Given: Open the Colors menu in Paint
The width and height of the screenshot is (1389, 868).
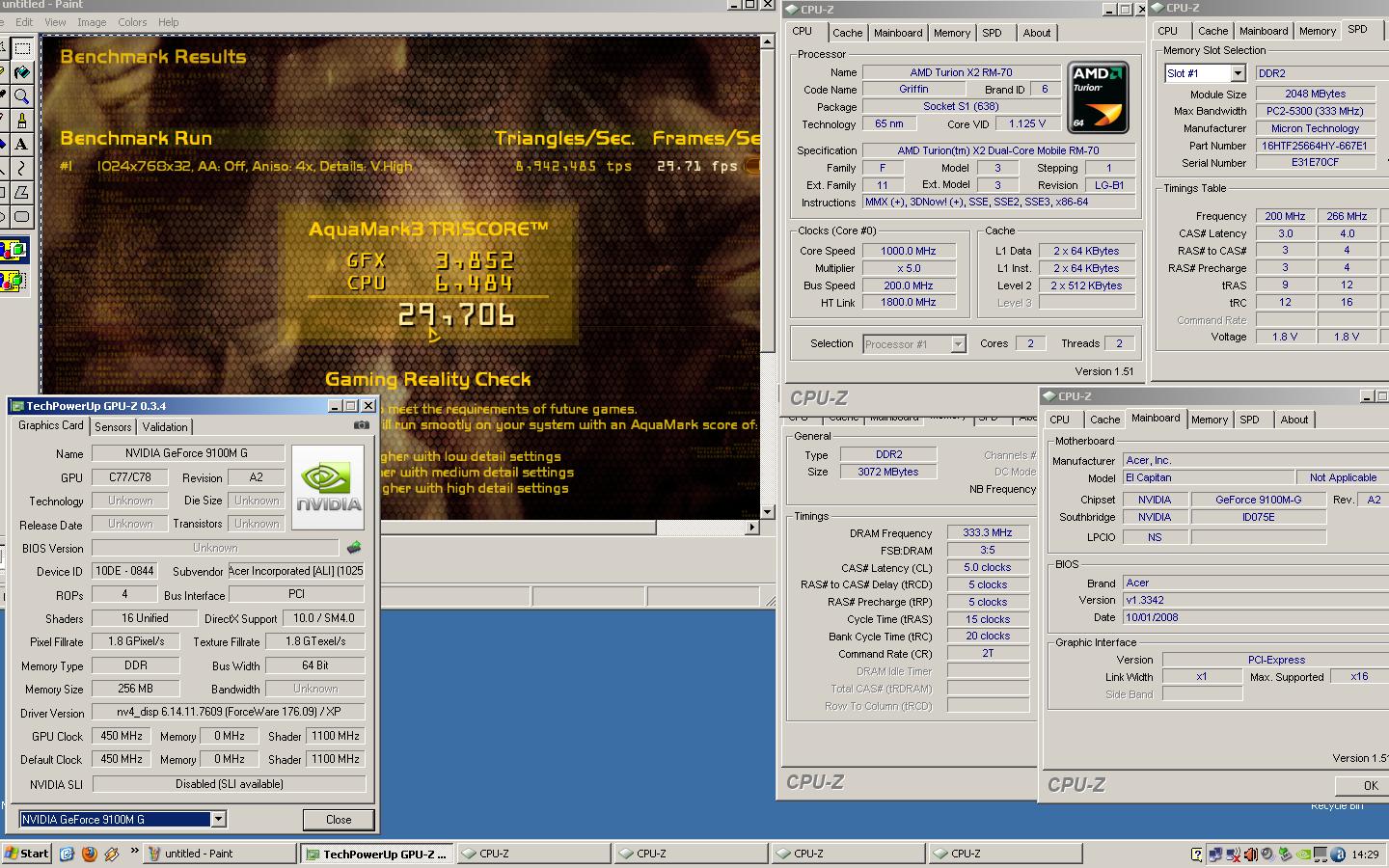Looking at the screenshot, I should click(x=132, y=22).
